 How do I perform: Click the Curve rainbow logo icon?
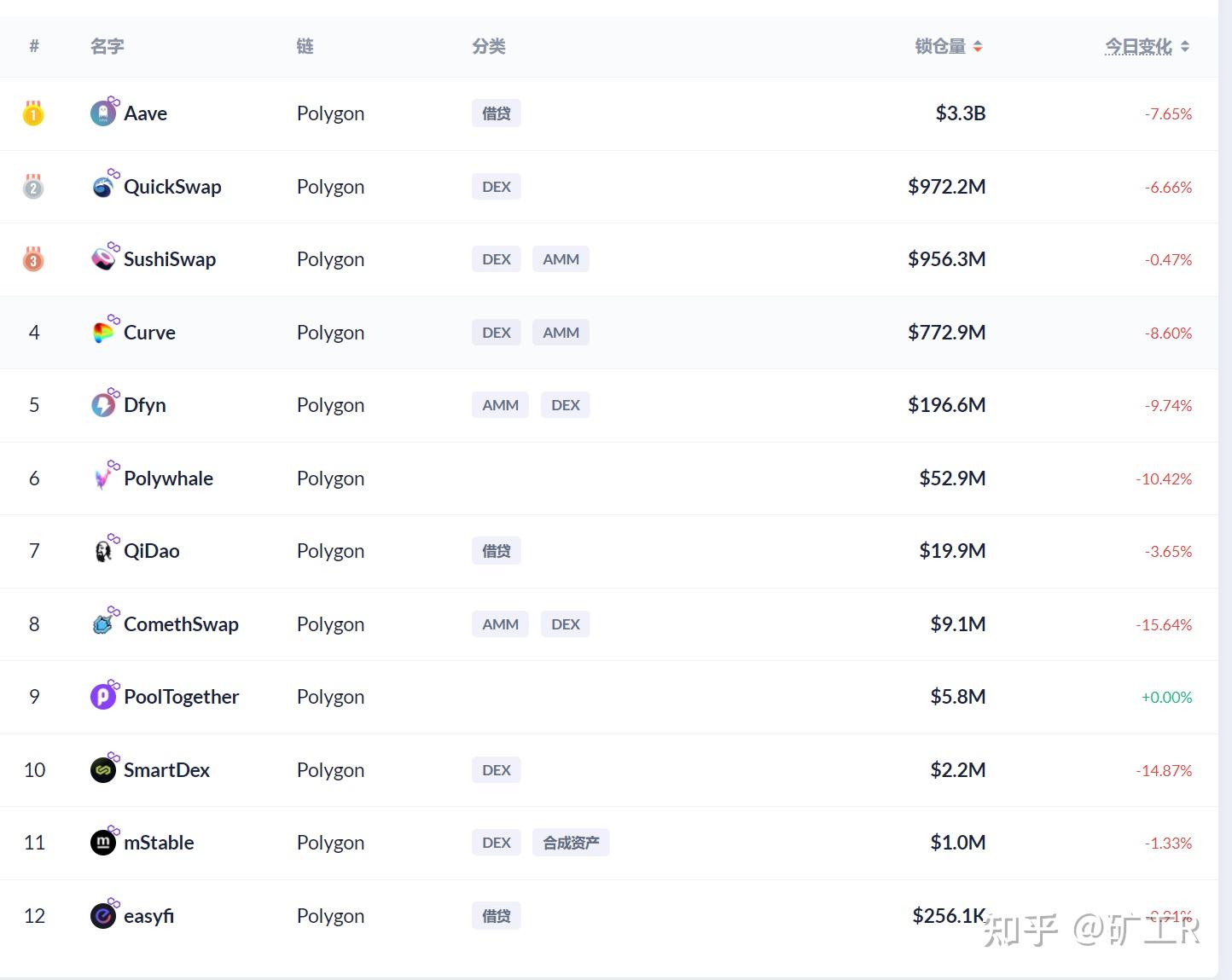[x=103, y=333]
